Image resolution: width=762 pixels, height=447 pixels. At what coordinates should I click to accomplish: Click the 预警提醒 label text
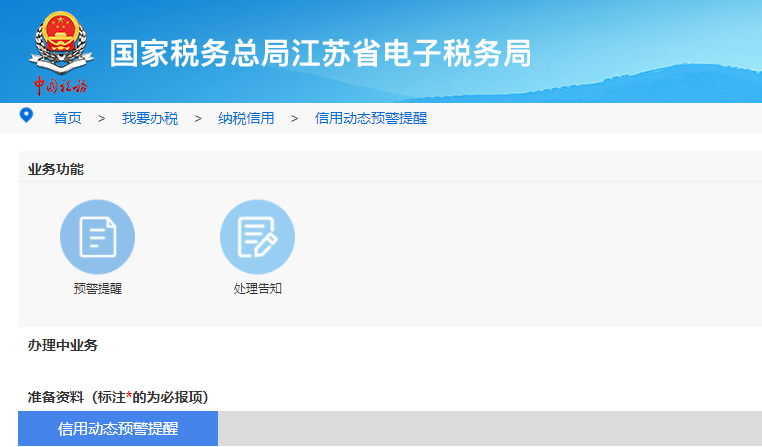[x=98, y=289]
